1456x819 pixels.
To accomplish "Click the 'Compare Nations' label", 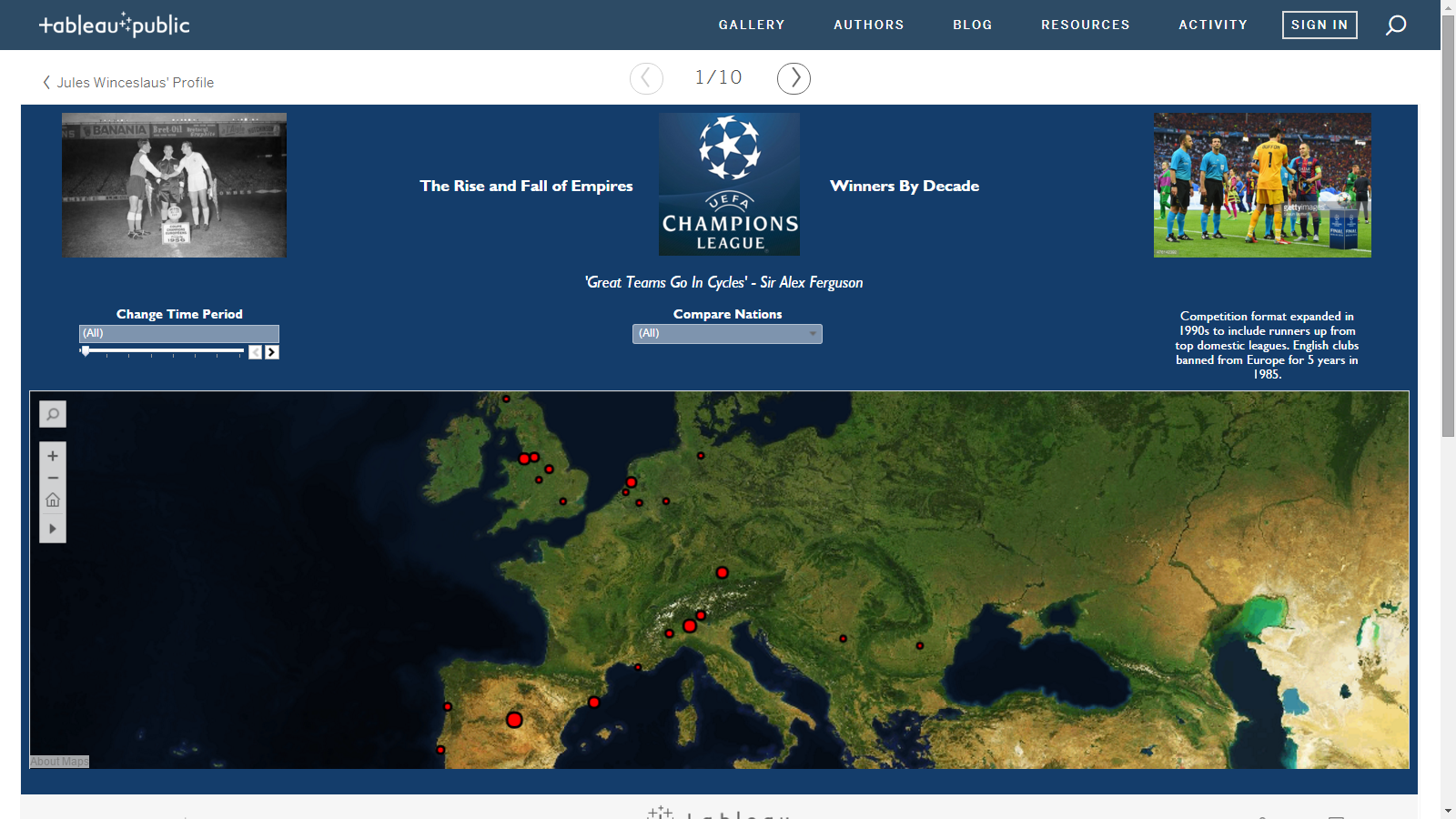I will tap(728, 314).
